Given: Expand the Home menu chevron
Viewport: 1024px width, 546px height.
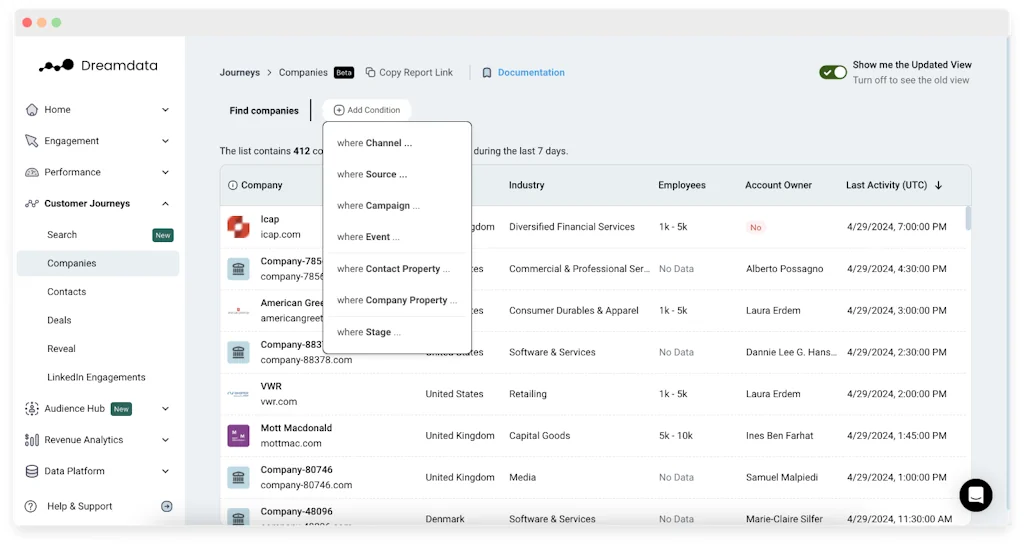Looking at the screenshot, I should point(165,110).
